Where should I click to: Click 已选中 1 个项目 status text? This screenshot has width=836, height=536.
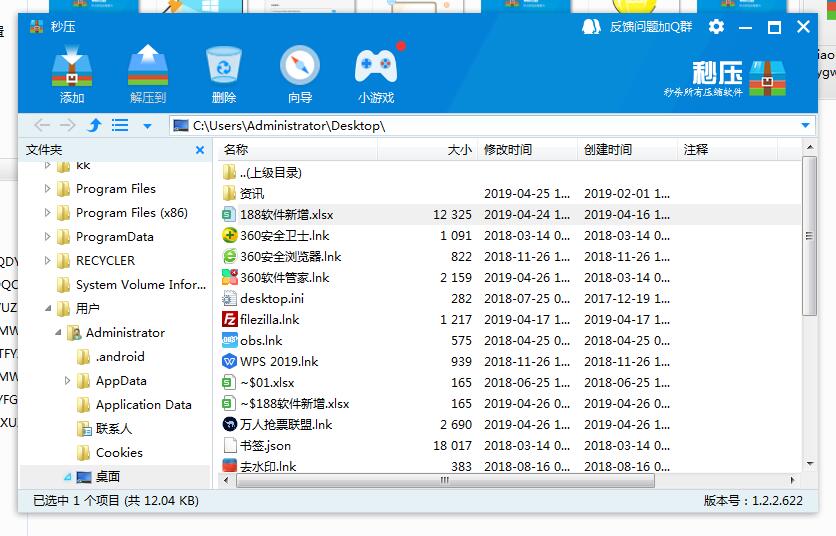116,501
